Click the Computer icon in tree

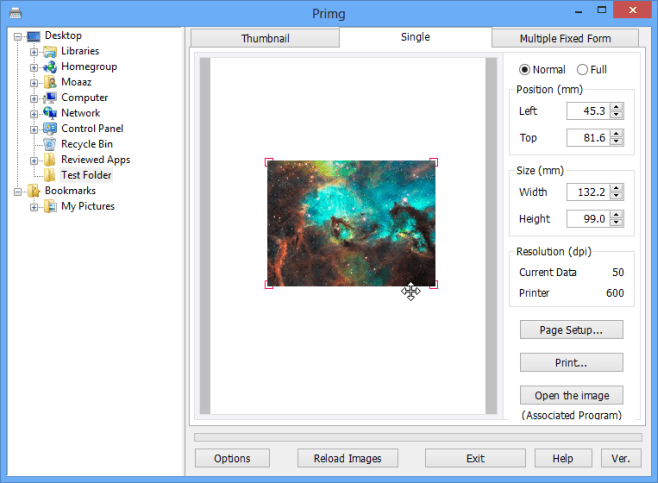(x=50, y=98)
